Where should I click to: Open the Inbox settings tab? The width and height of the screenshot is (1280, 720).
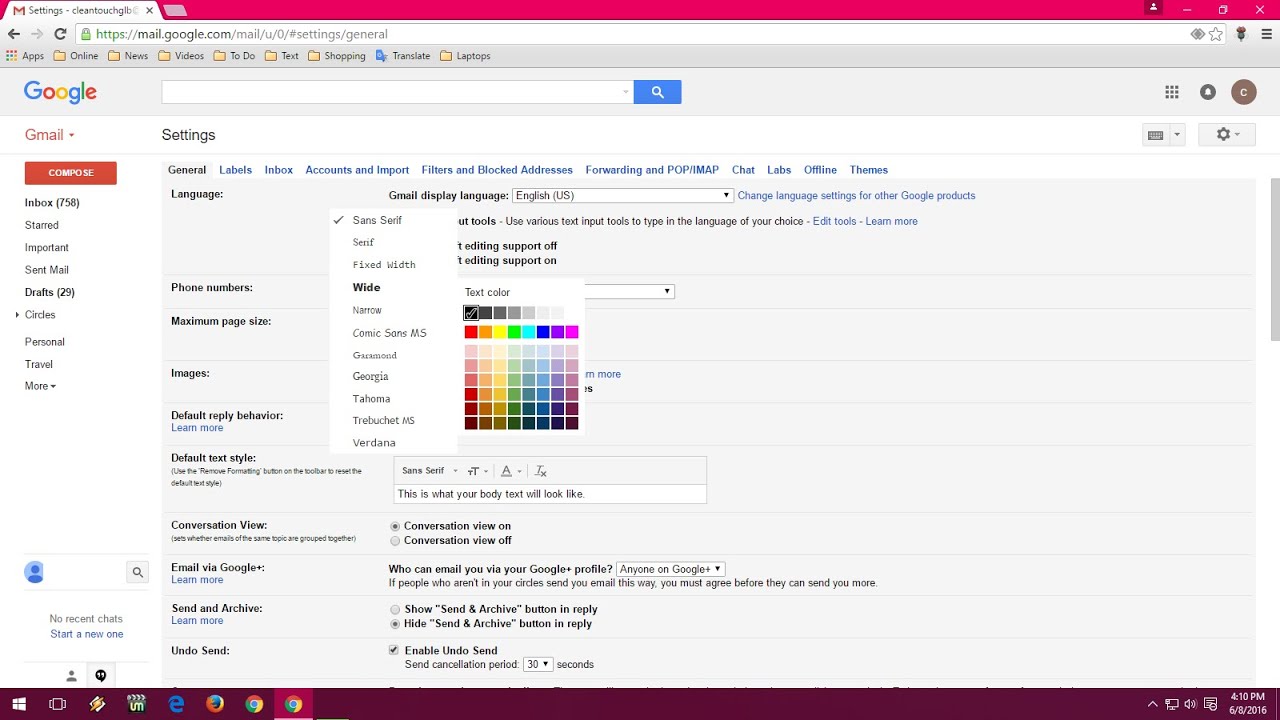point(278,170)
